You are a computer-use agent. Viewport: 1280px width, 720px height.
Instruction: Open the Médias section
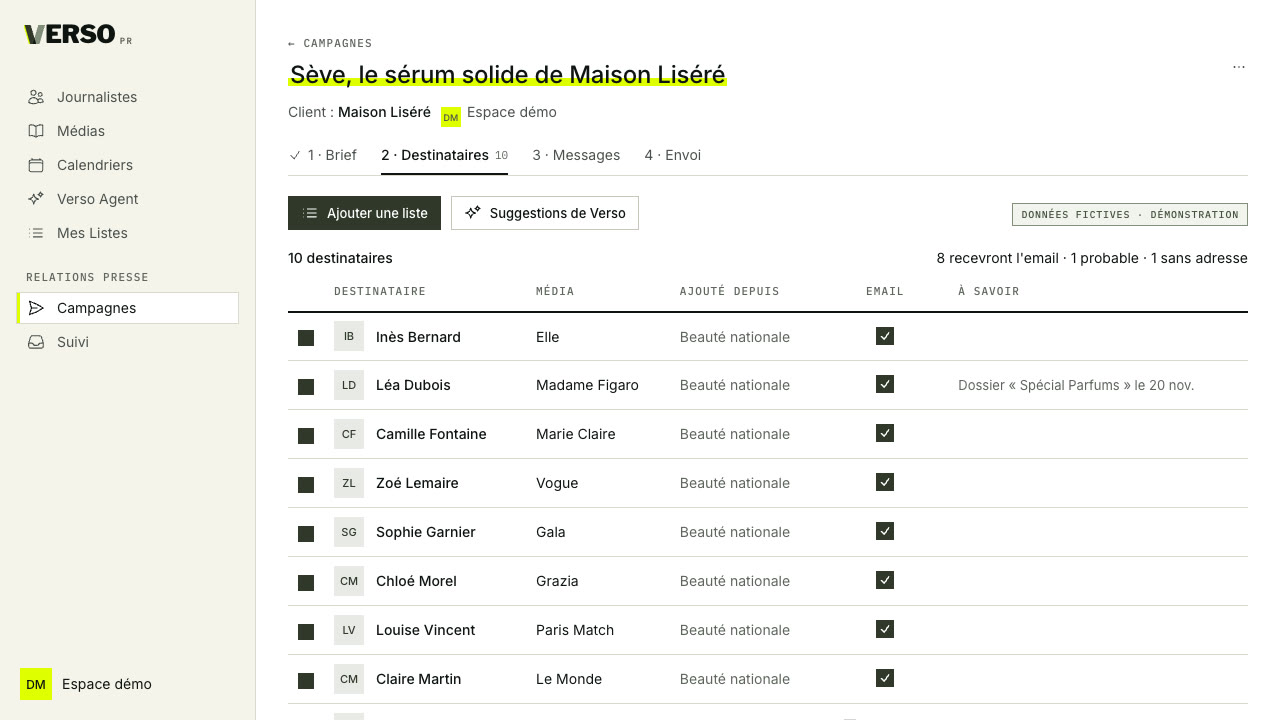[127, 131]
